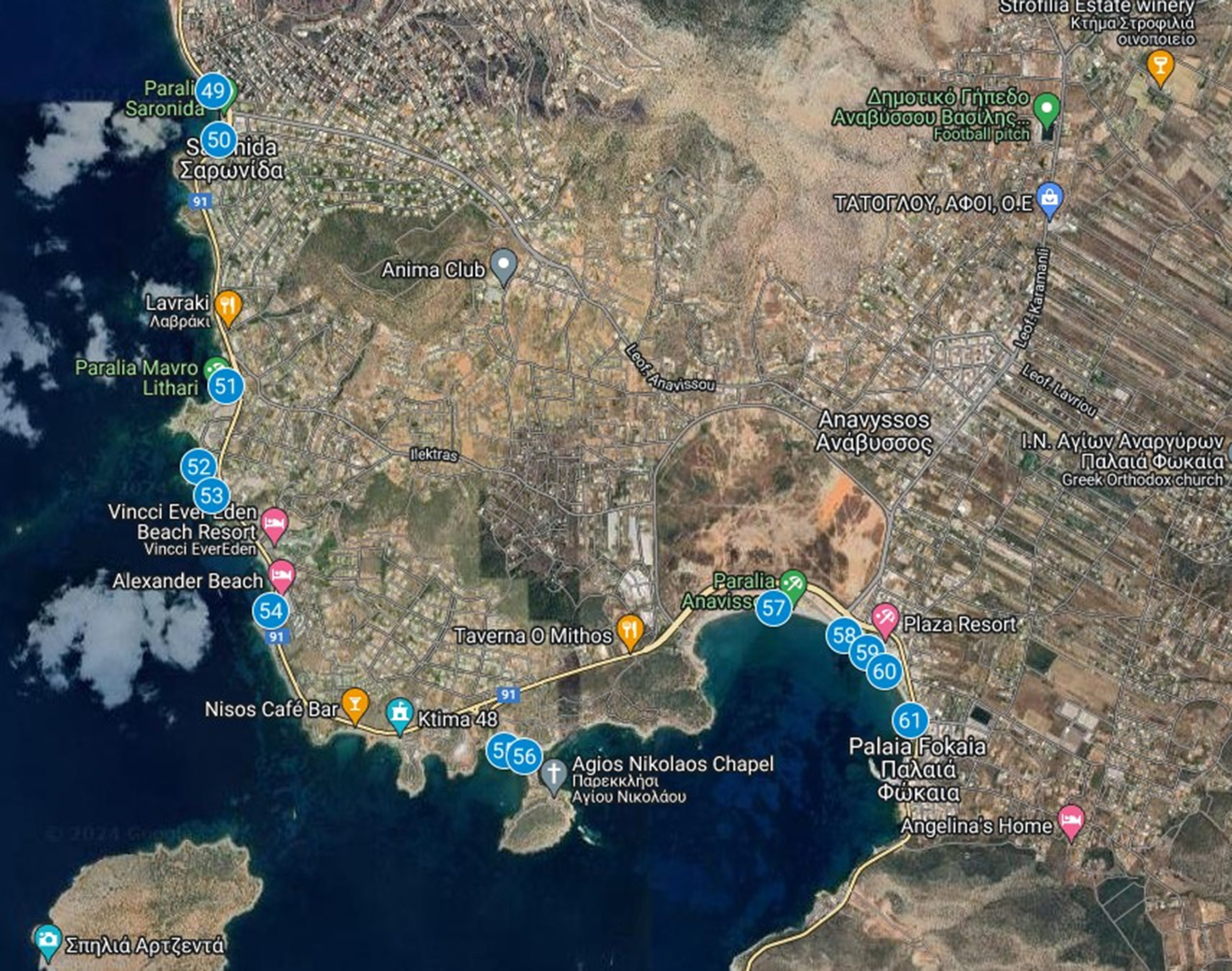The image size is (1232, 971).
Task: Open the Vincci EverEden Beach Resort hotel pin
Action: click(x=275, y=525)
